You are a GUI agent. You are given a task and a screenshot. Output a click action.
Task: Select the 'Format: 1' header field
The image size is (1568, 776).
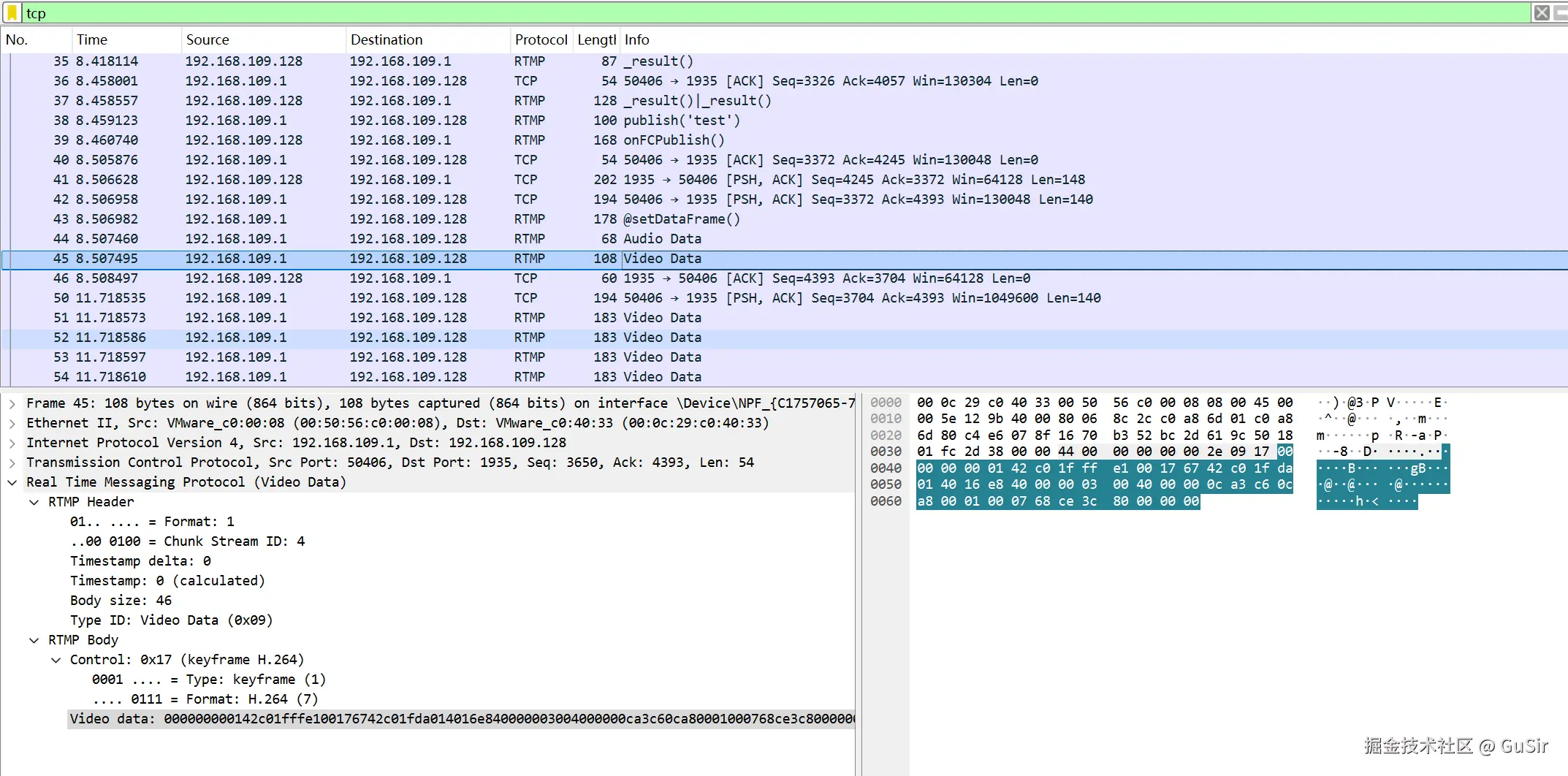(152, 522)
